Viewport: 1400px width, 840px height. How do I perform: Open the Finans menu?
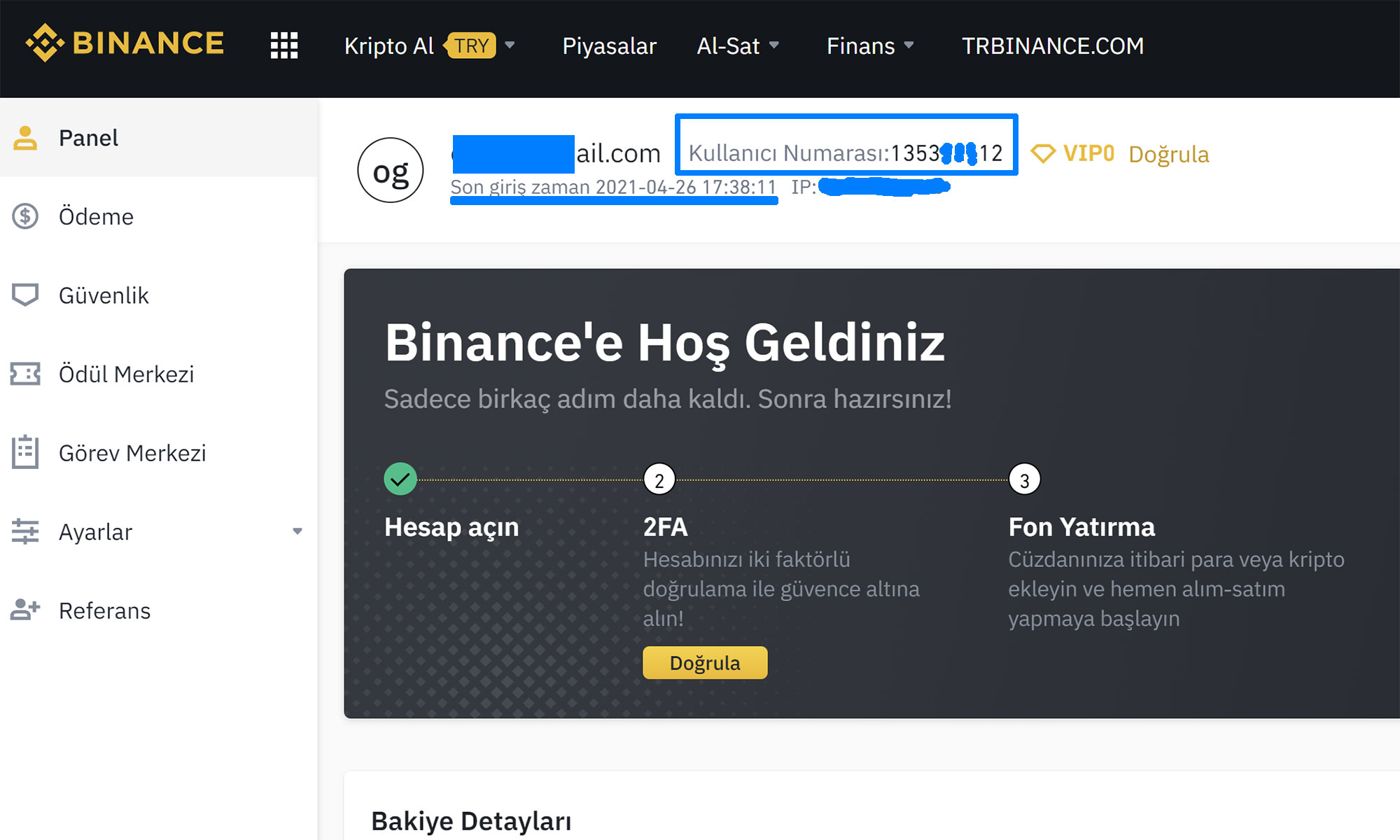tap(861, 45)
